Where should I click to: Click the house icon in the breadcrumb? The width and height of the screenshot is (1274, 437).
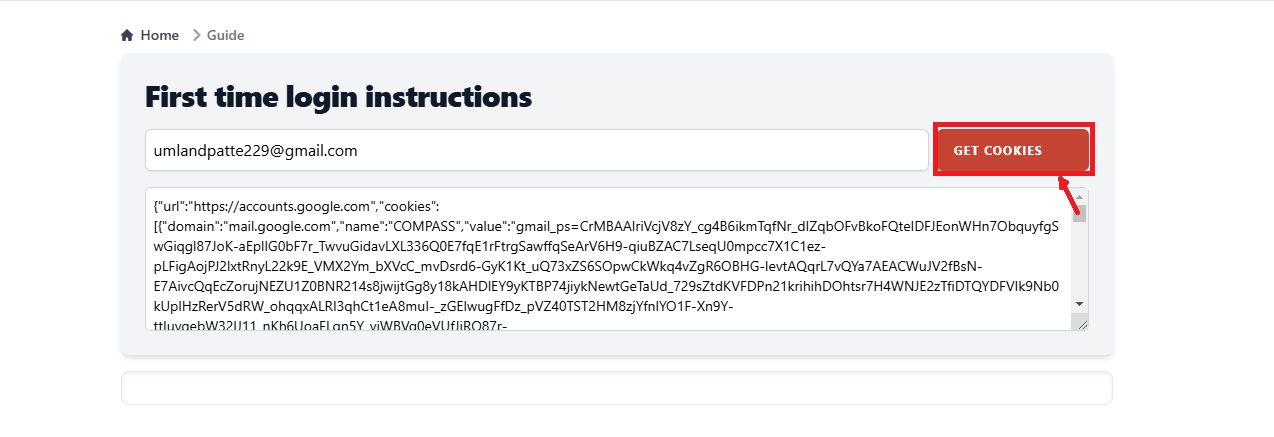(x=127, y=36)
